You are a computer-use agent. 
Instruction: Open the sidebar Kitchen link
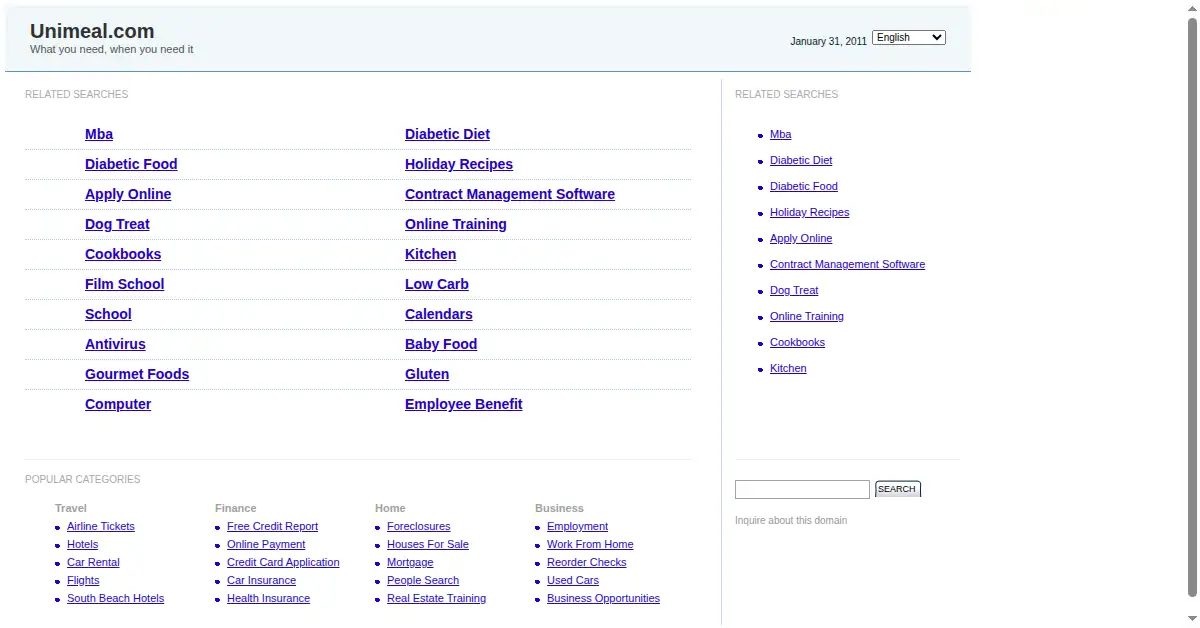pyautogui.click(x=788, y=368)
